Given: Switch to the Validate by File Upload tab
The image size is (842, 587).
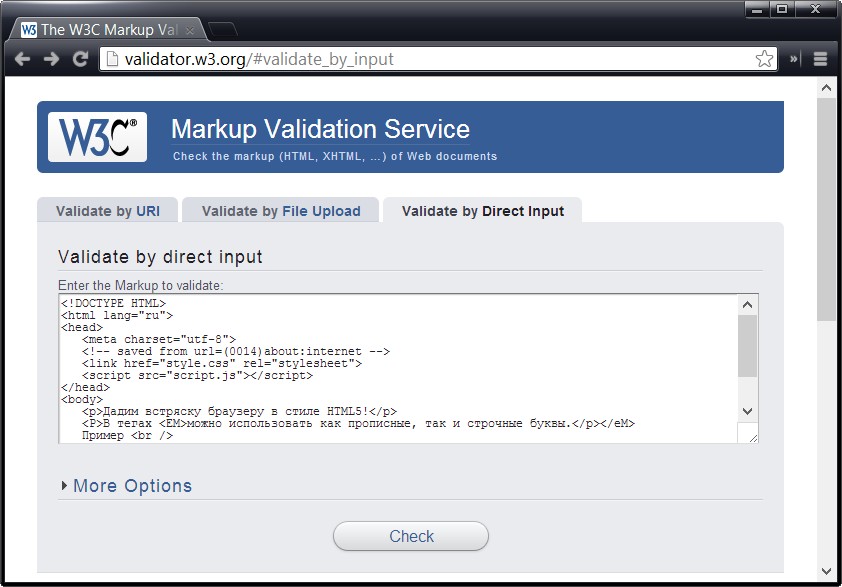Looking at the screenshot, I should (x=281, y=211).
